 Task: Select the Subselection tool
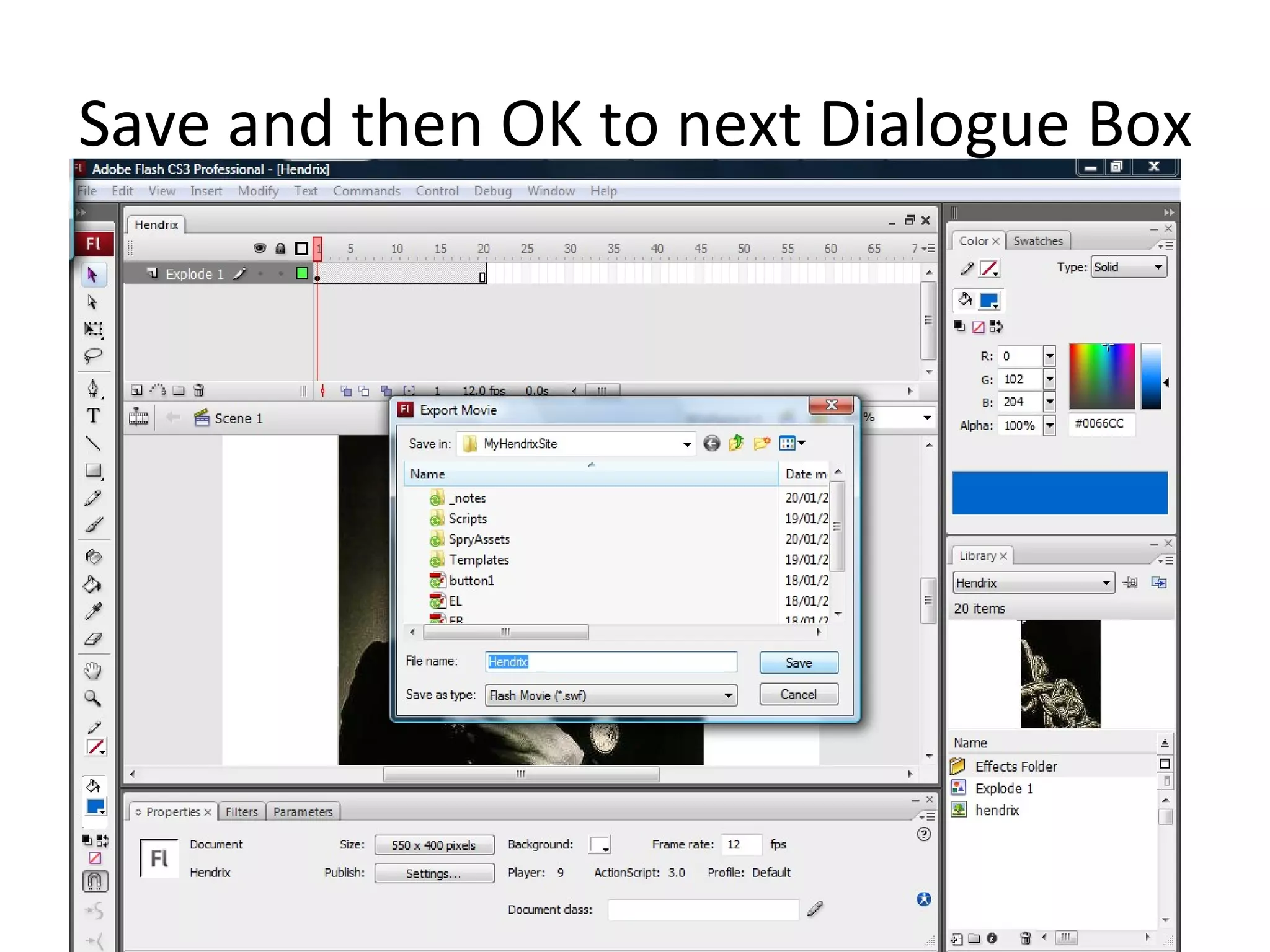(92, 302)
